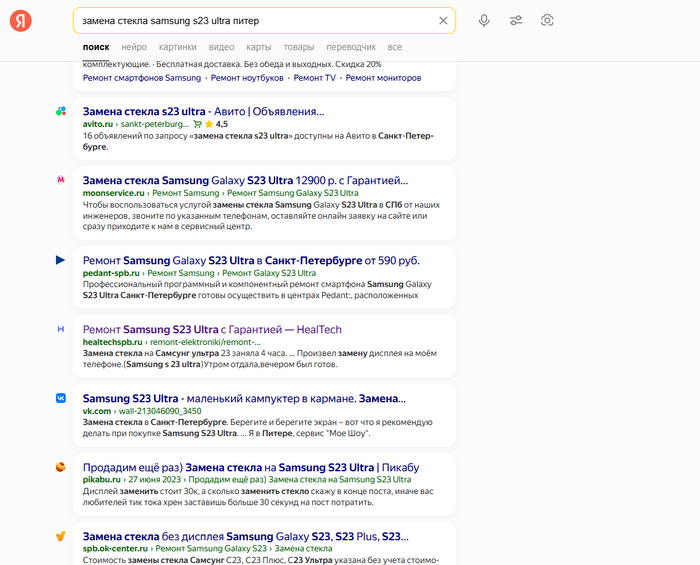Open the все tab menu
700x565 pixels.
[x=395, y=47]
